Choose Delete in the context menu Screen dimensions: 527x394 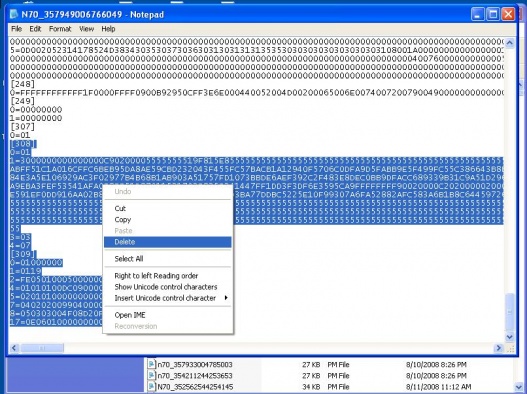point(167,242)
